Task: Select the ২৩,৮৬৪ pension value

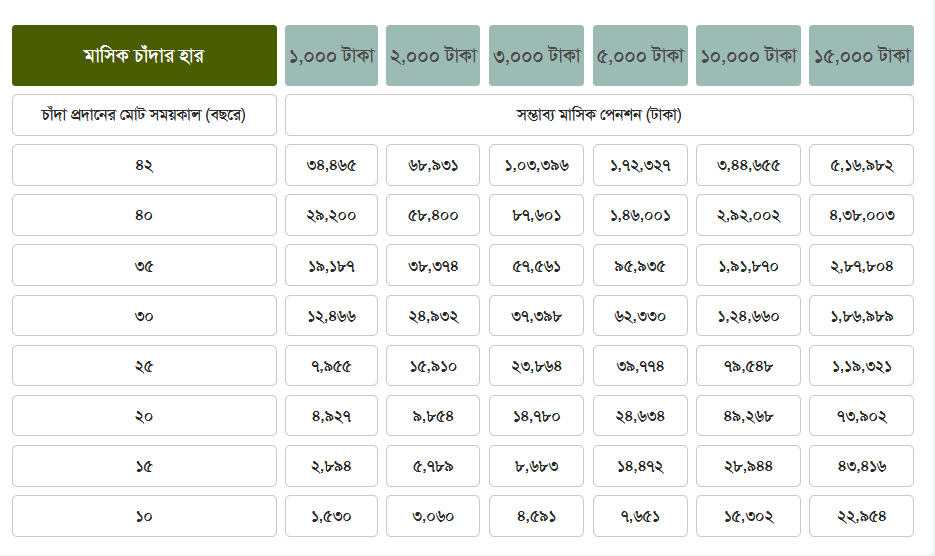Action: [536, 366]
